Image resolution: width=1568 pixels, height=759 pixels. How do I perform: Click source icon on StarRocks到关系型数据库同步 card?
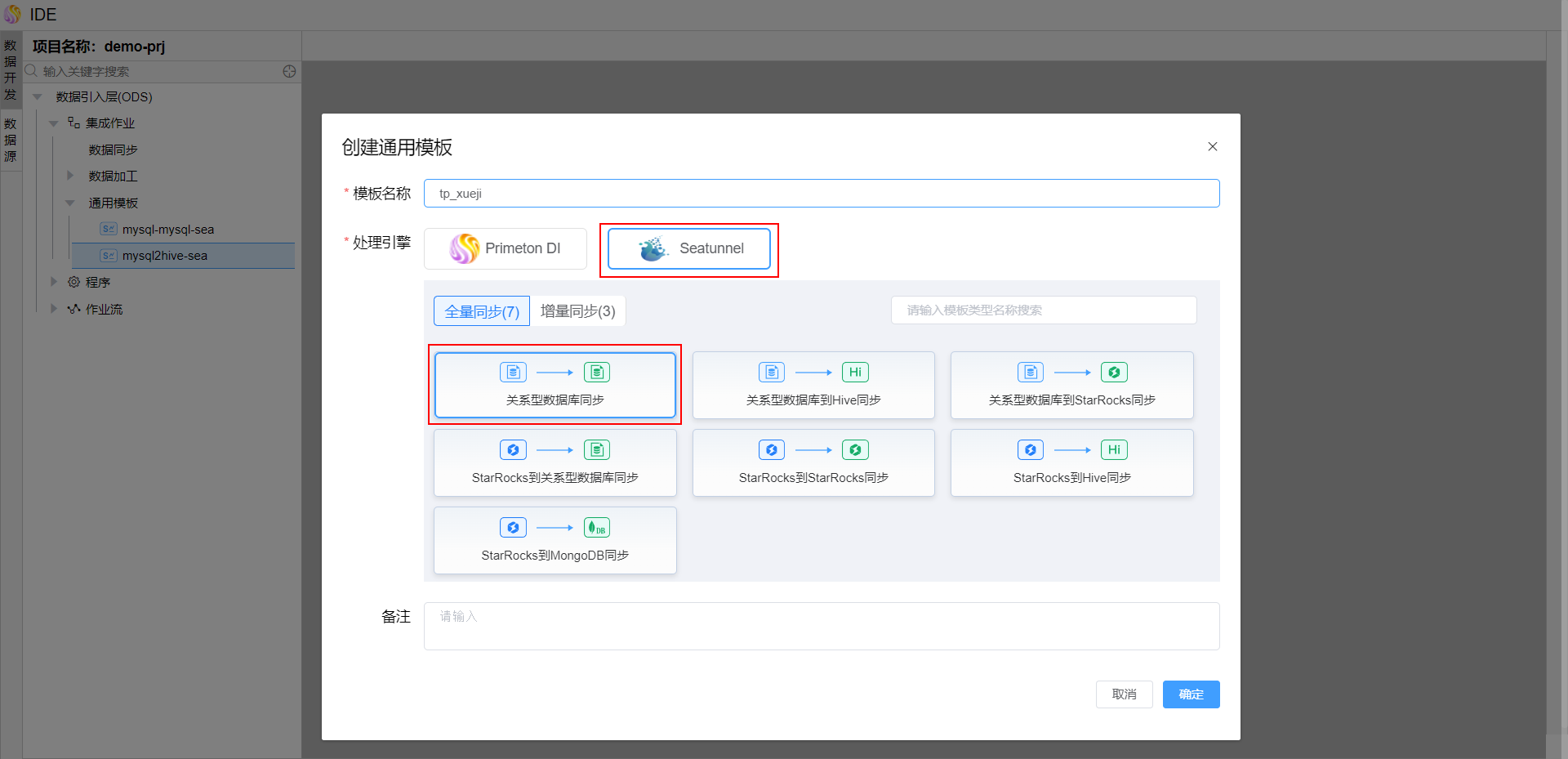(513, 450)
